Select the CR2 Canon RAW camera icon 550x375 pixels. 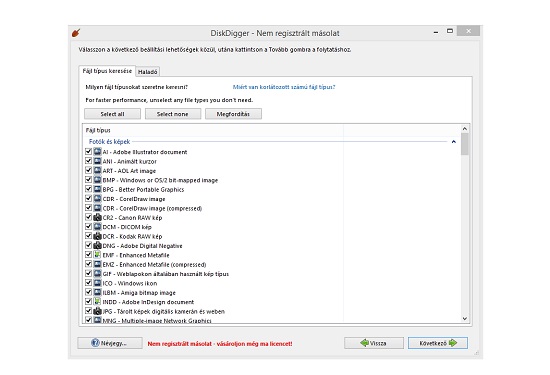click(98, 217)
